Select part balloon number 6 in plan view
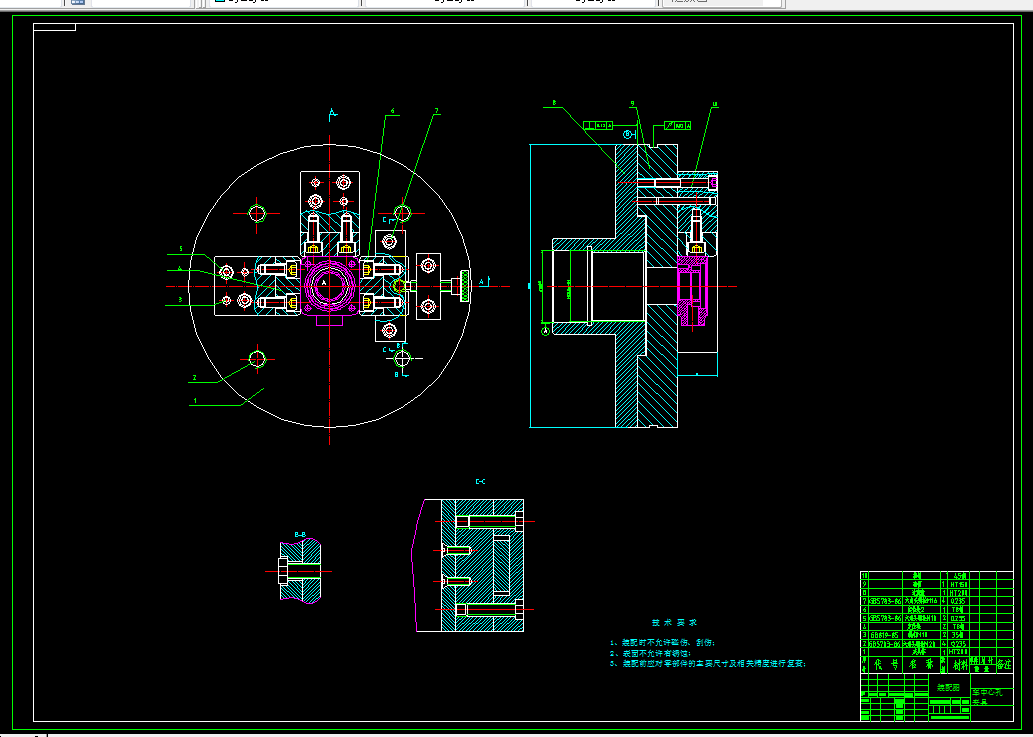Viewport: 1033px width, 737px height. (x=393, y=111)
